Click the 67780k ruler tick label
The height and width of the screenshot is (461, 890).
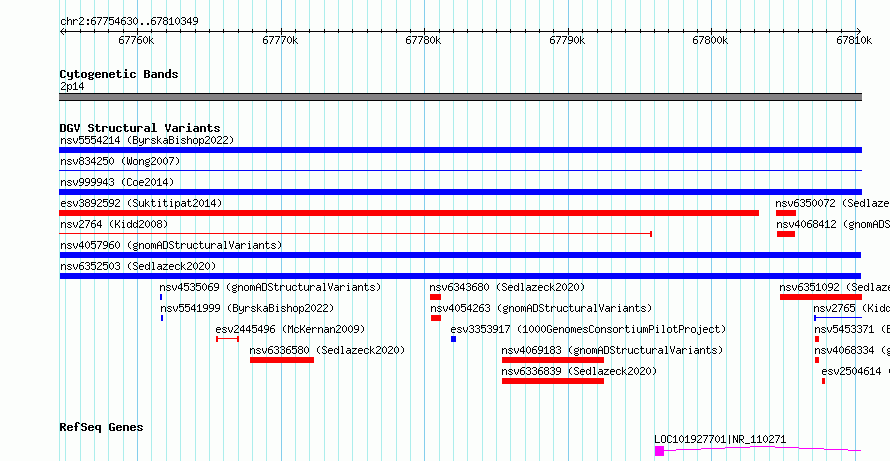point(423,40)
